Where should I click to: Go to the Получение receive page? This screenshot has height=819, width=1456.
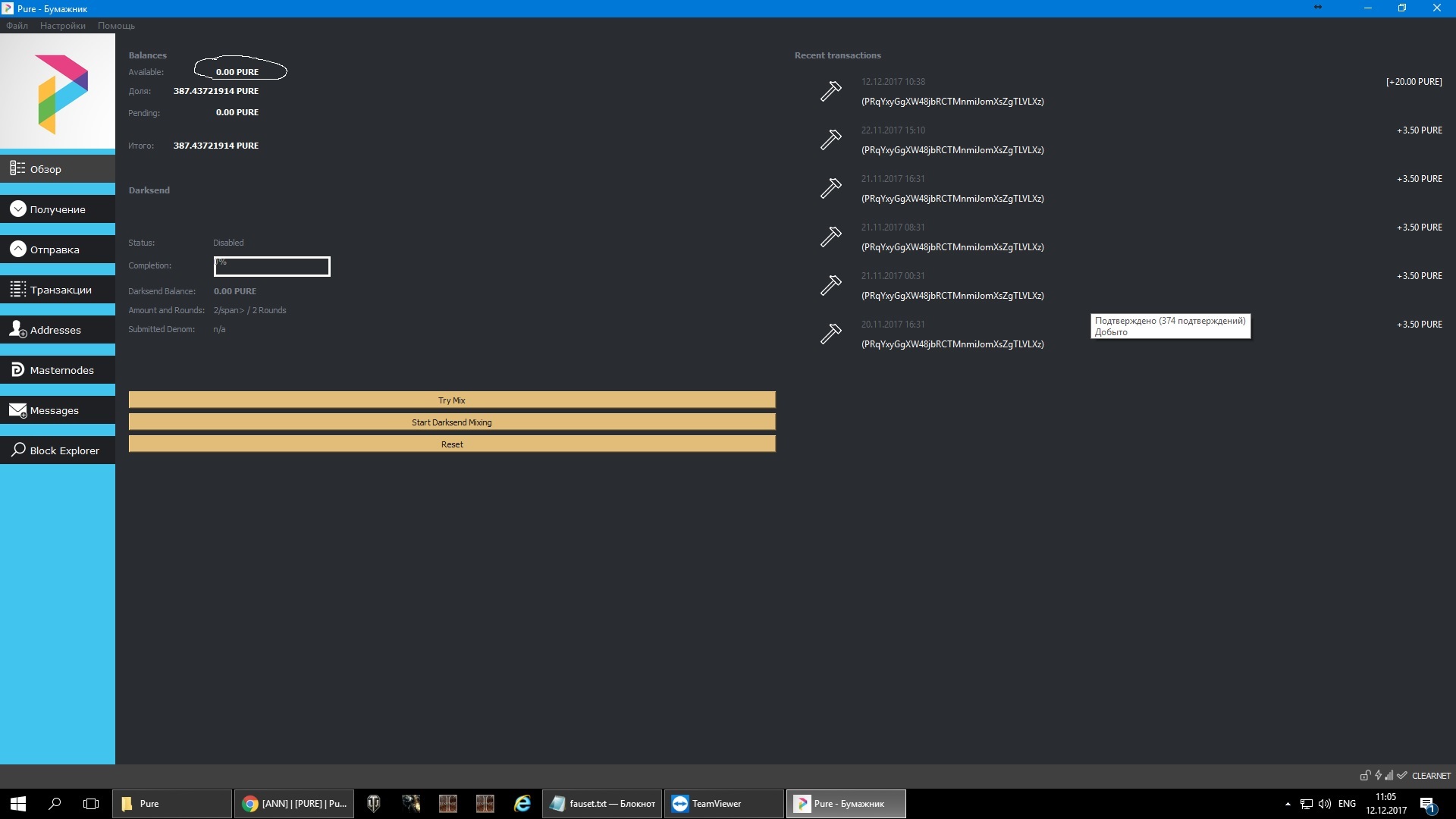(x=58, y=209)
